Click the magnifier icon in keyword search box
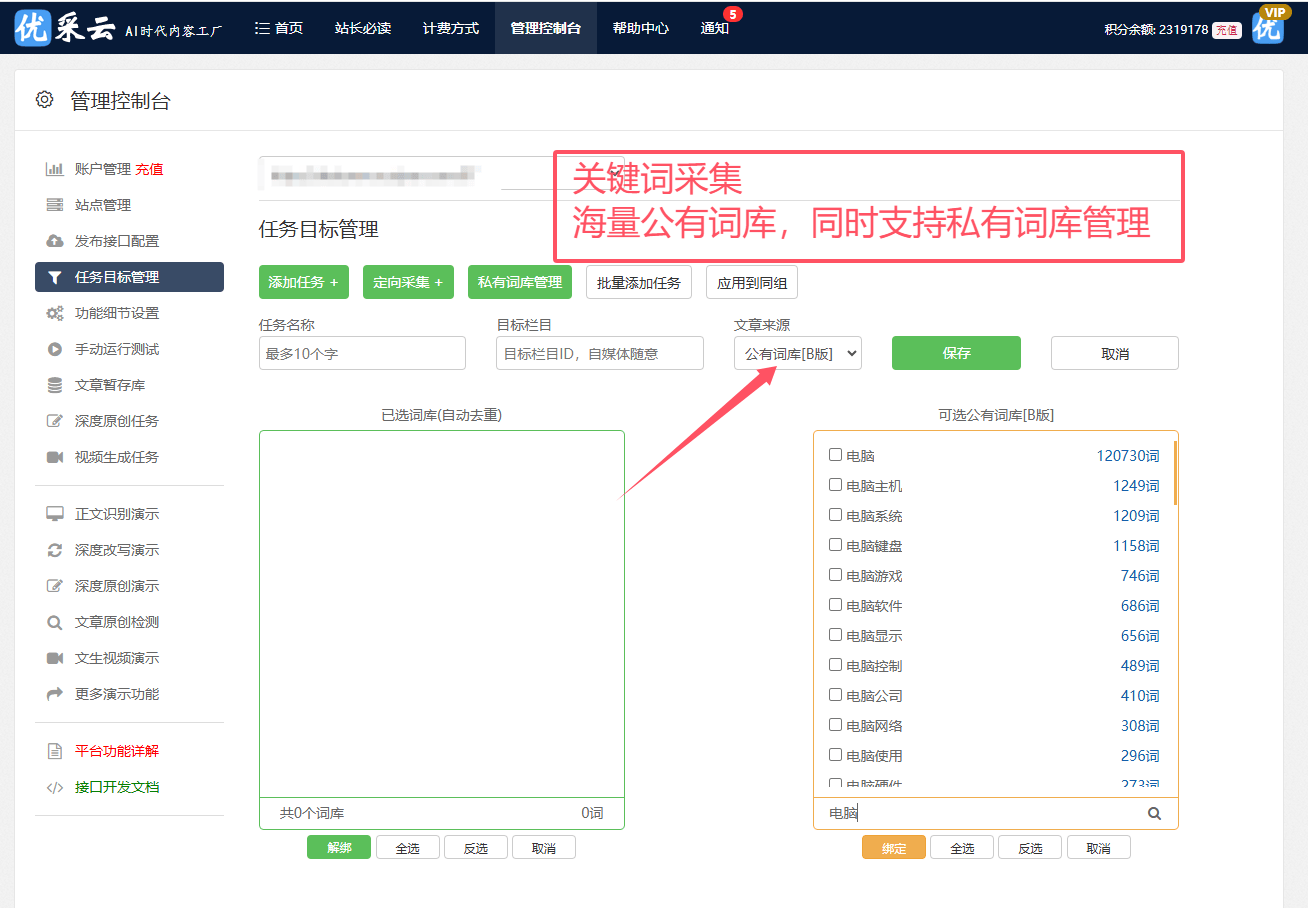1308x908 pixels. pos(1154,814)
